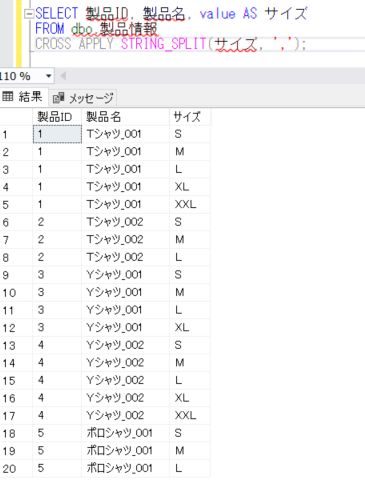
Task: Click XXL size cell in row 17
Action: 190,416
